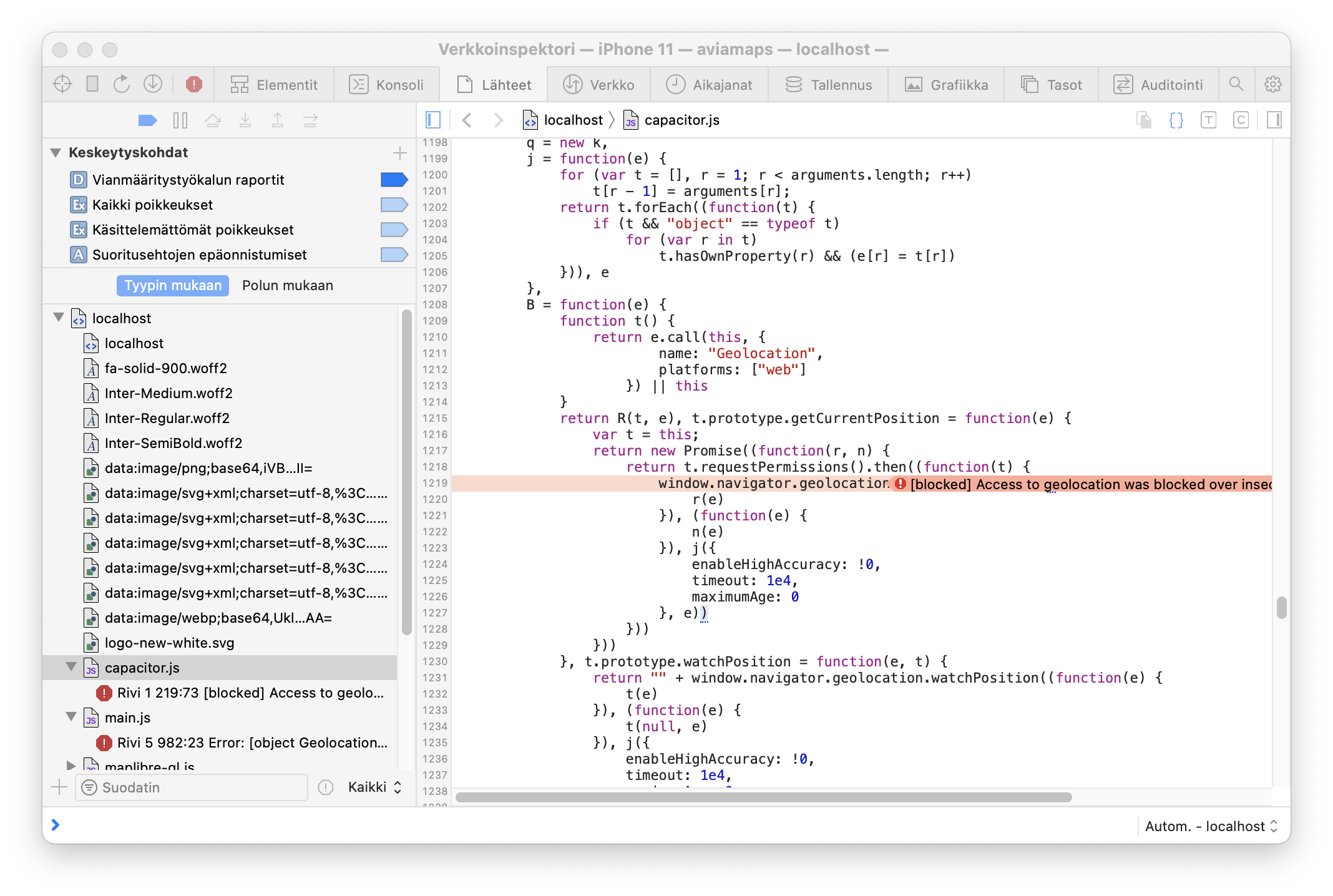Switch to Aikajanat tab

[709, 85]
